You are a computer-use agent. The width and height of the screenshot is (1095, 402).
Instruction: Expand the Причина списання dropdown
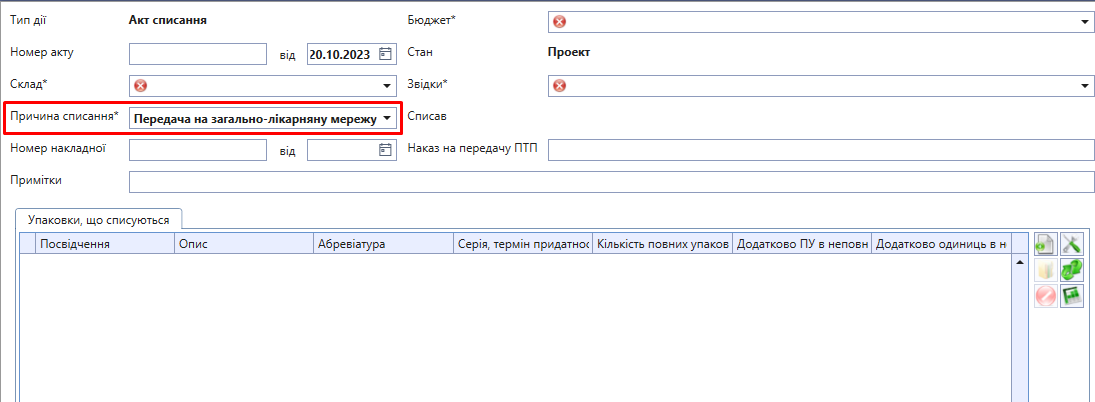387,119
